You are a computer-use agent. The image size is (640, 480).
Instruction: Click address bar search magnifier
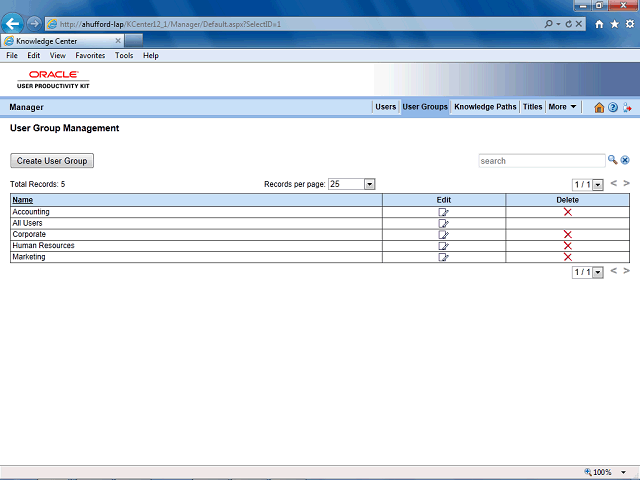point(549,24)
